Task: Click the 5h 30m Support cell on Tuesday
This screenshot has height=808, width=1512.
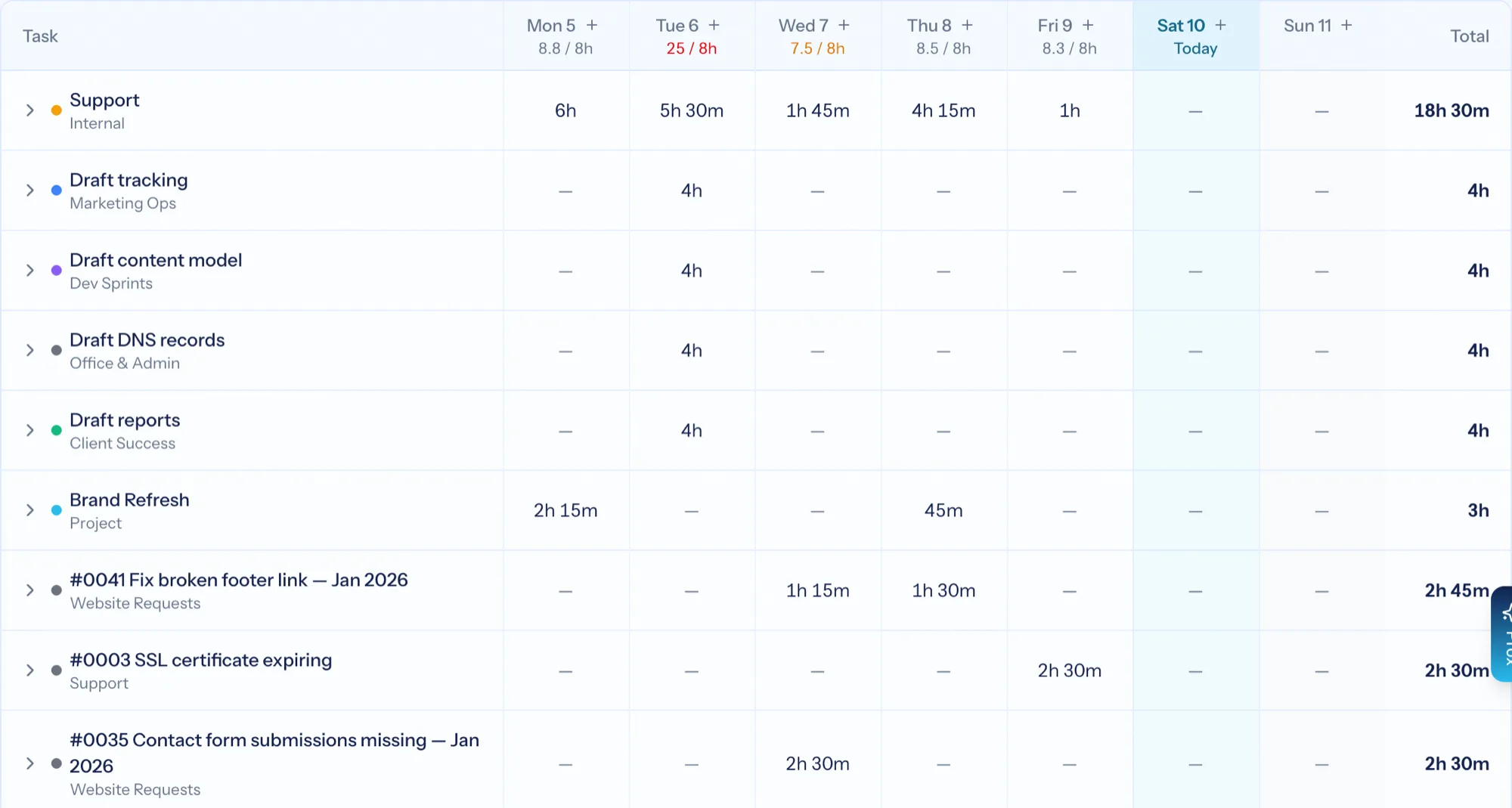Action: (692, 110)
